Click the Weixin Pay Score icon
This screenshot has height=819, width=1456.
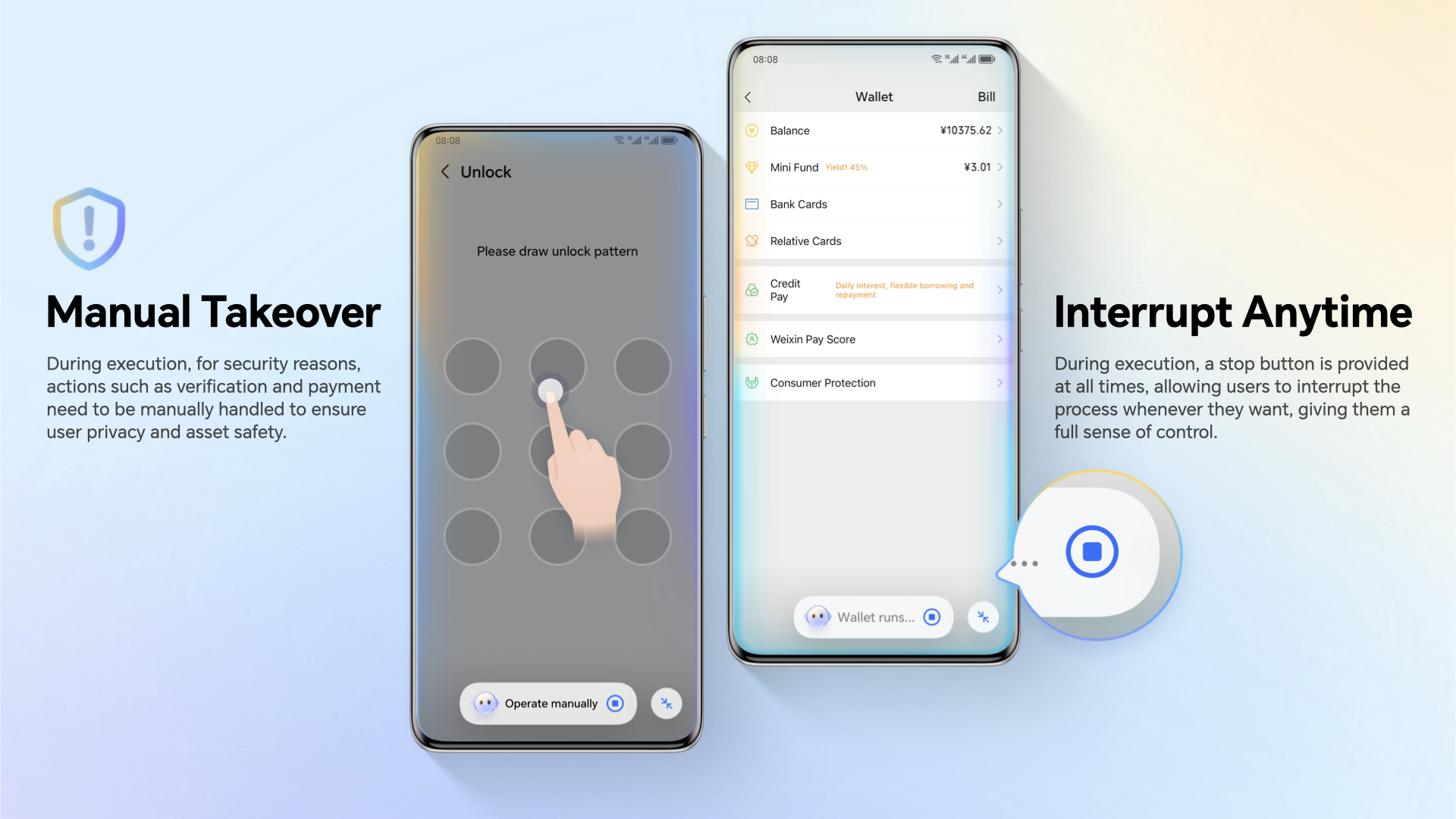[752, 339]
